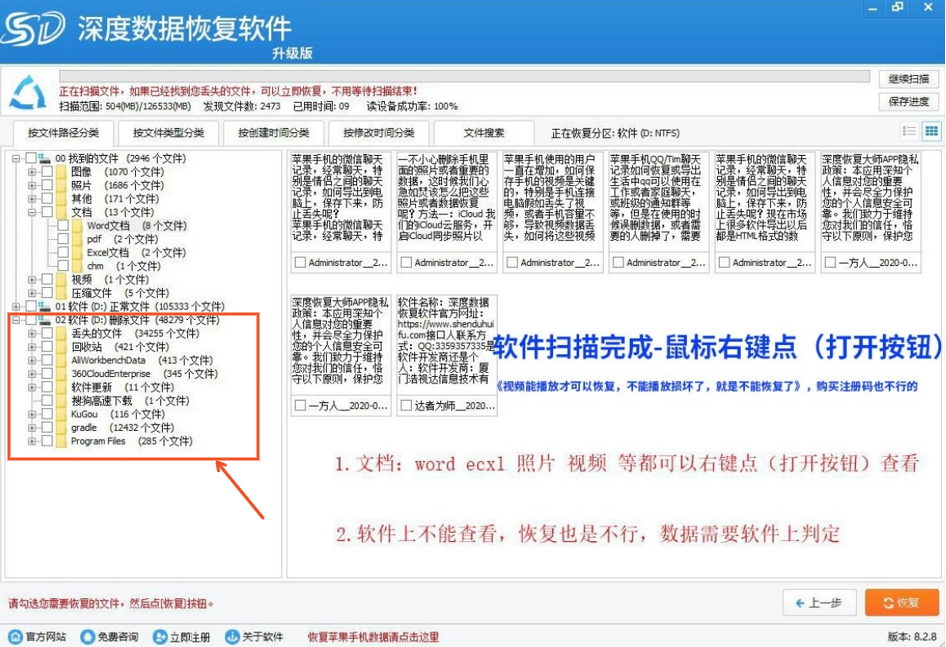Click the 官方网站 home icon
Image resolution: width=946 pixels, height=647 pixels.
tap(15, 636)
